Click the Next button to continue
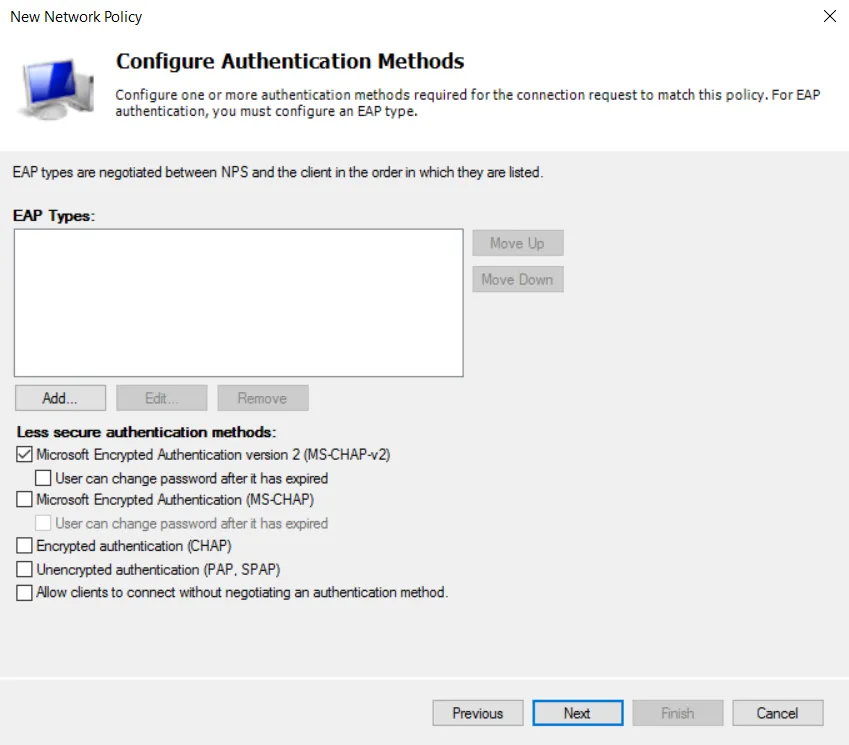Viewport: 849px width, 745px height. (x=577, y=713)
